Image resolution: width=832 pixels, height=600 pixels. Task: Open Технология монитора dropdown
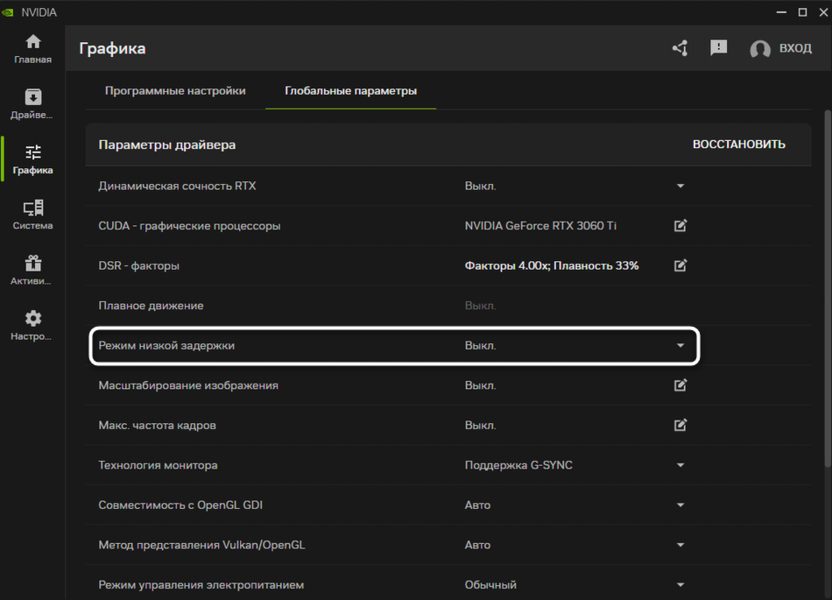680,466
